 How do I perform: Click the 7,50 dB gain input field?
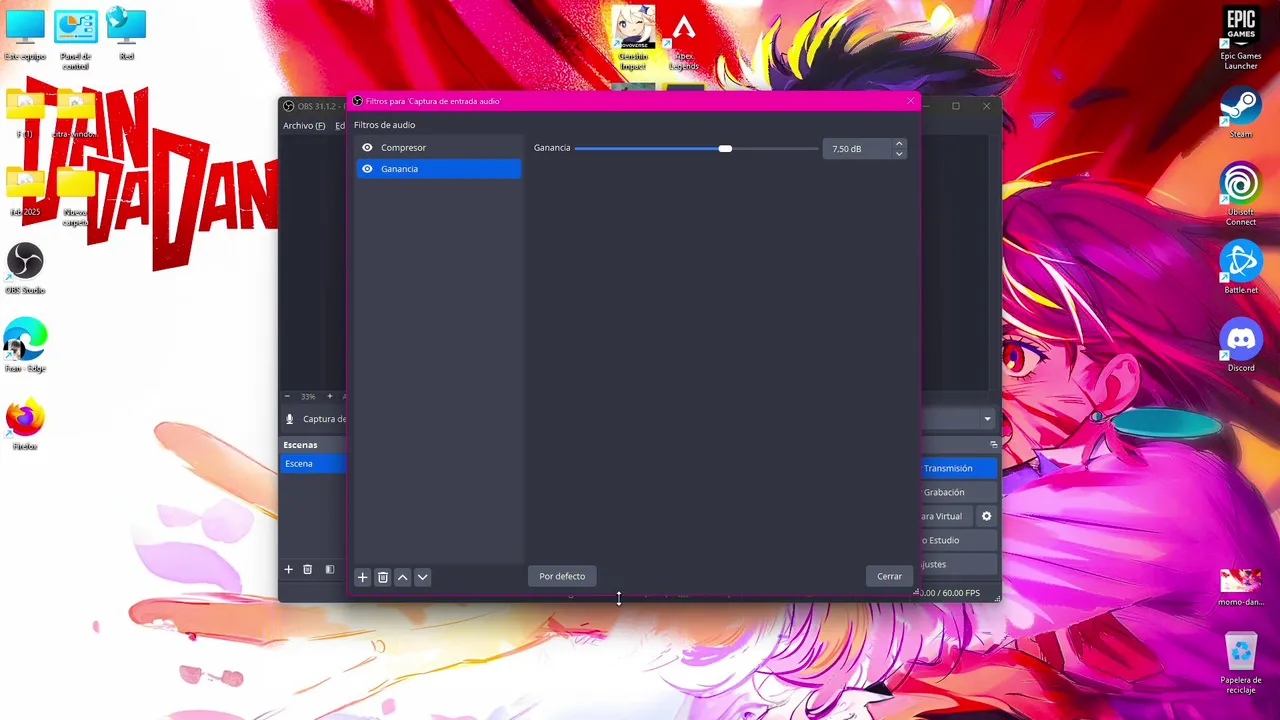tap(857, 149)
